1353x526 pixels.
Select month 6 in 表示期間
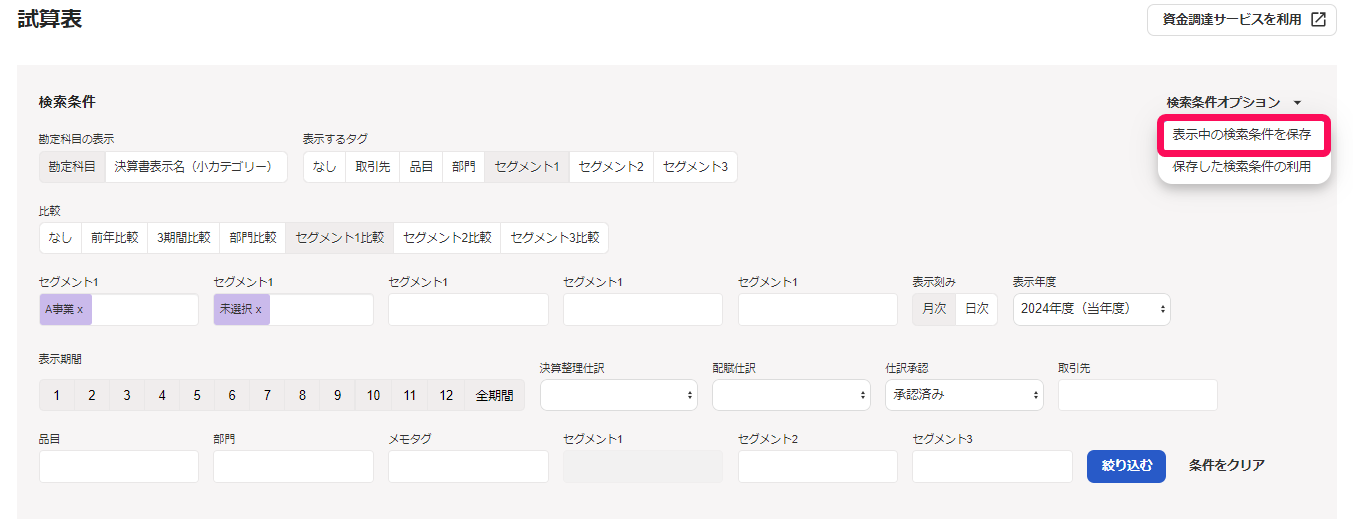click(x=232, y=395)
